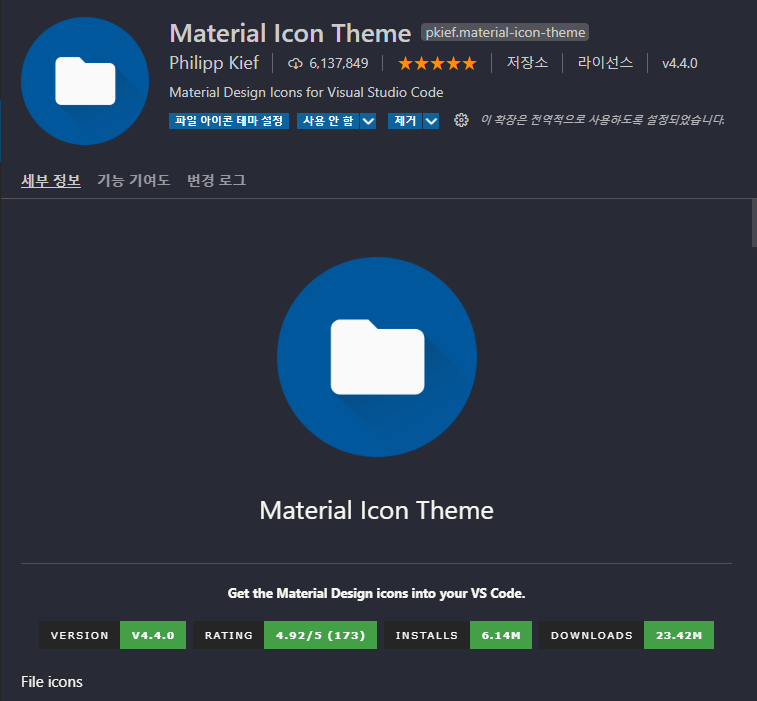Click the 사용 안 함 button
Viewport: 757px width, 701px height.
[328, 121]
